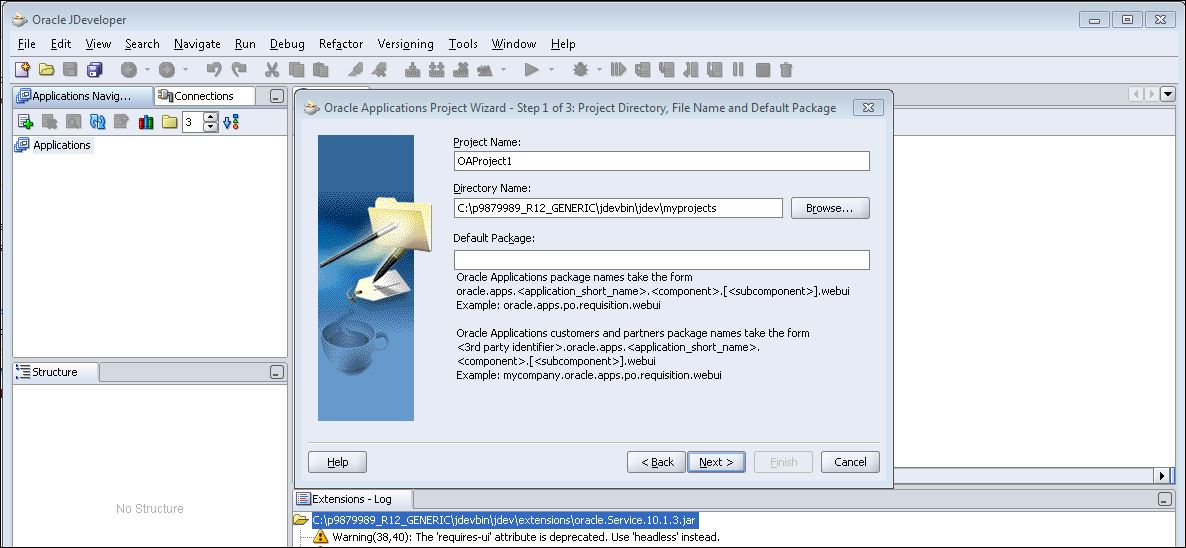Screen dimensions: 1186x548
Task: Open the Debug menu
Action: (287, 44)
